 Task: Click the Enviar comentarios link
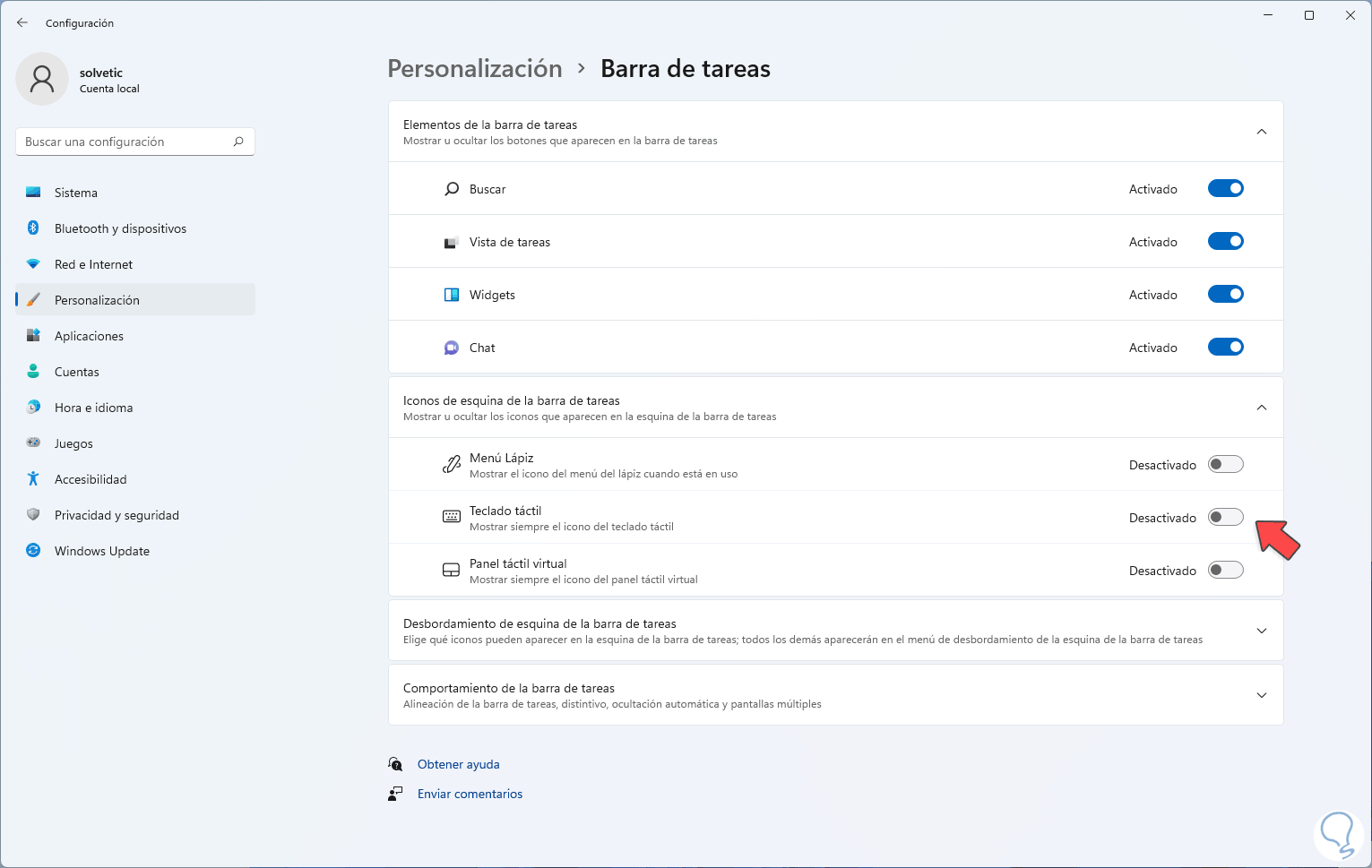click(470, 794)
